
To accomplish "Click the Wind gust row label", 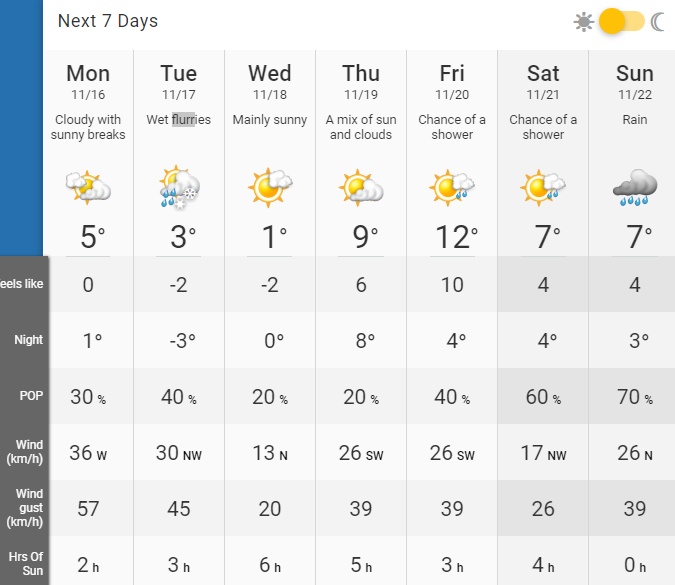I will (x=25, y=508).
